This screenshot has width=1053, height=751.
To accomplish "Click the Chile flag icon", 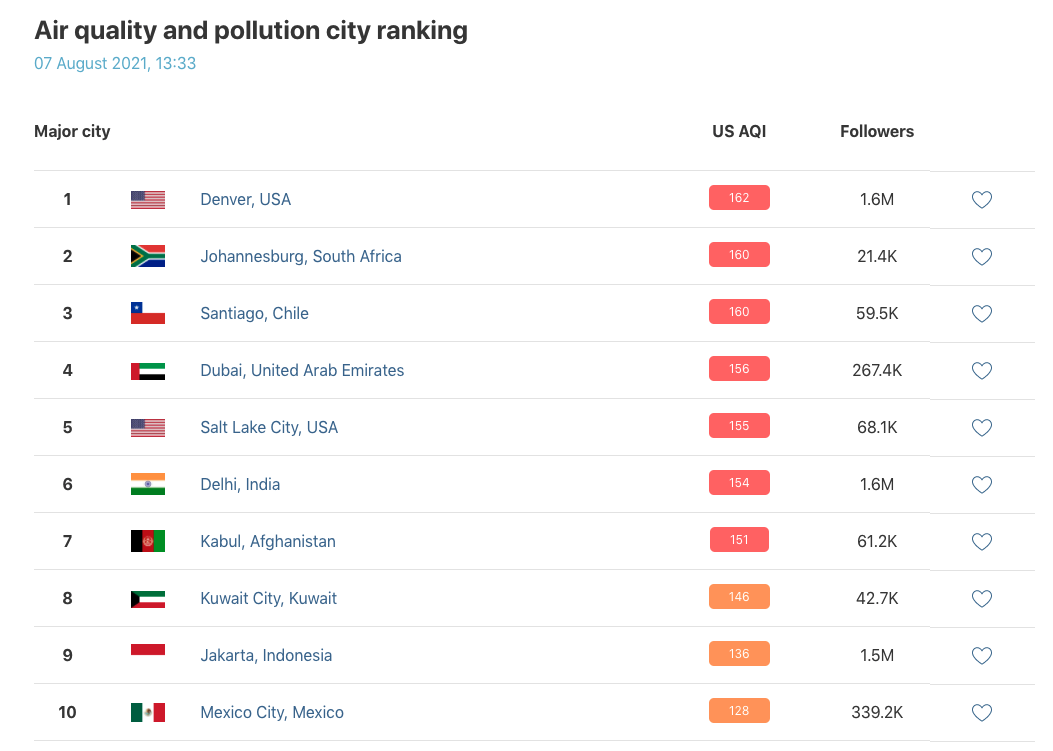I will pos(148,313).
